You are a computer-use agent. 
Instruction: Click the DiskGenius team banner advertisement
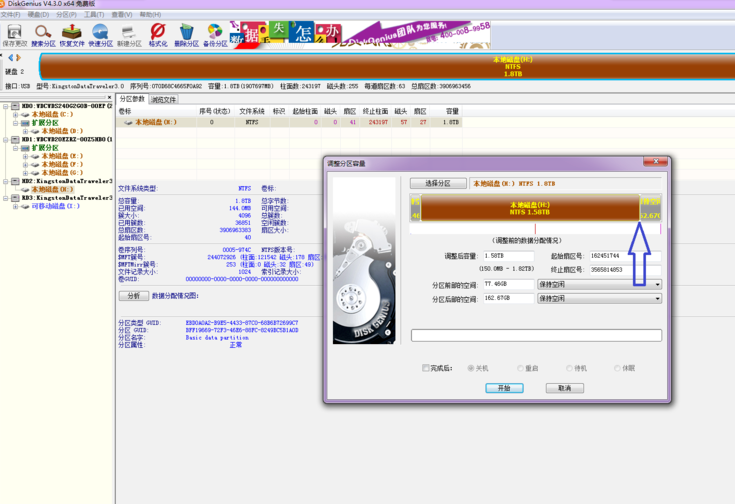point(360,35)
